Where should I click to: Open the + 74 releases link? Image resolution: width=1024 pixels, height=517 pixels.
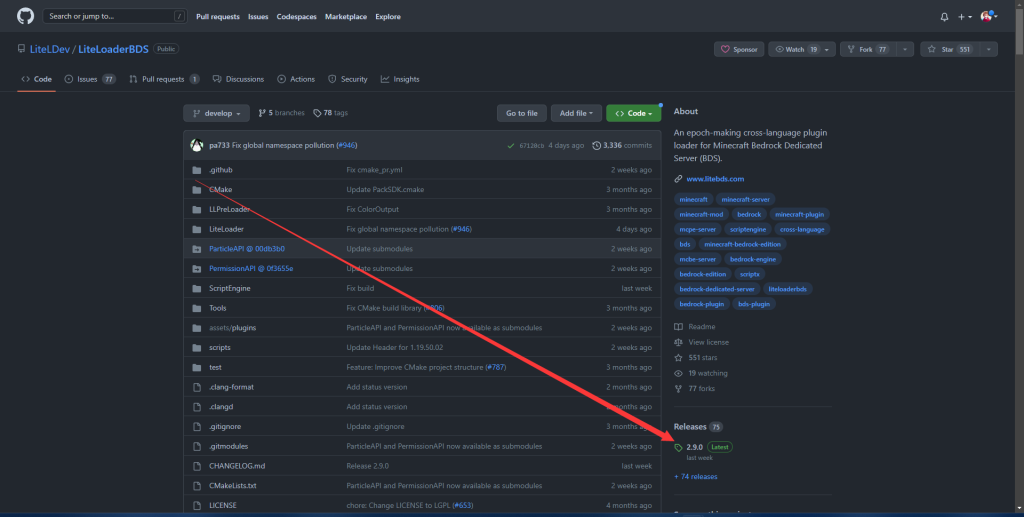696,477
